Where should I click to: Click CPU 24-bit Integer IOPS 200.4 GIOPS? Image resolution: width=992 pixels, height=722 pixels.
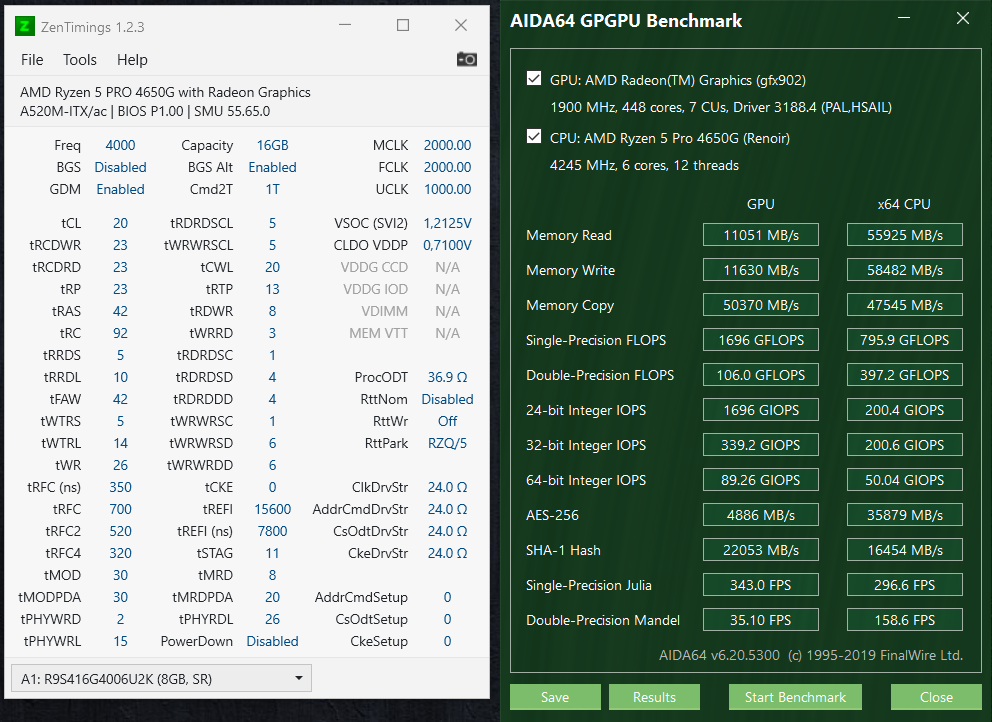[905, 410]
